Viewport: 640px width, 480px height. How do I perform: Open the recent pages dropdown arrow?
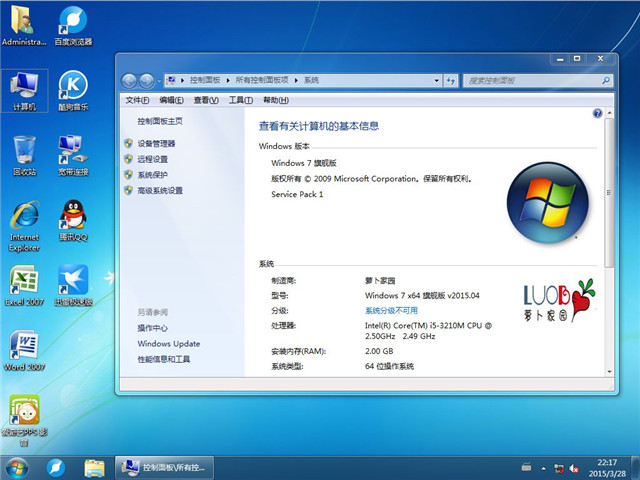[159, 81]
